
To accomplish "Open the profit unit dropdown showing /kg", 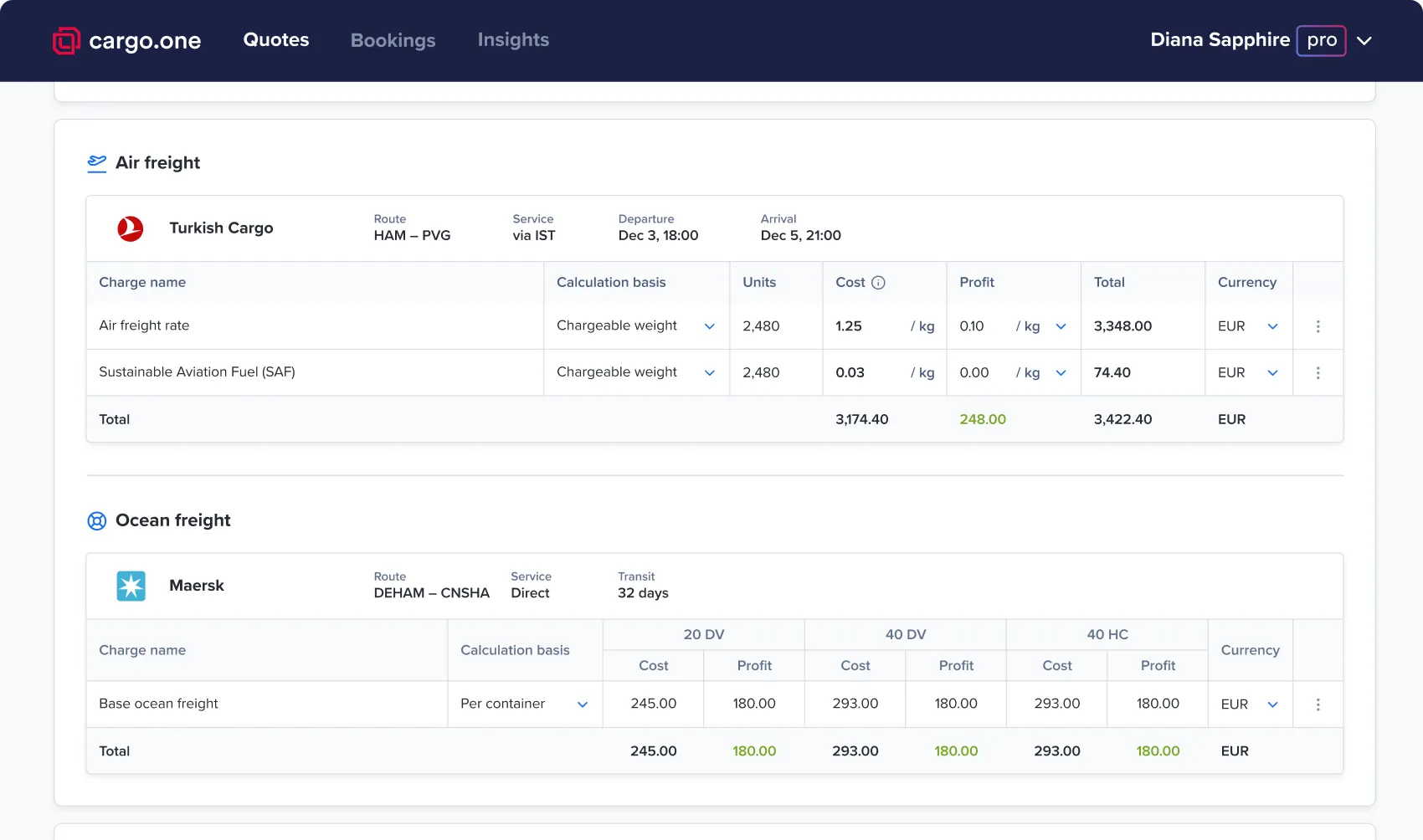I will (x=1060, y=326).
